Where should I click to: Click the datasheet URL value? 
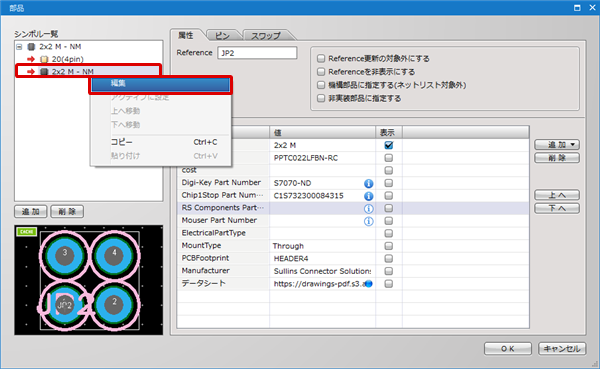320,284
